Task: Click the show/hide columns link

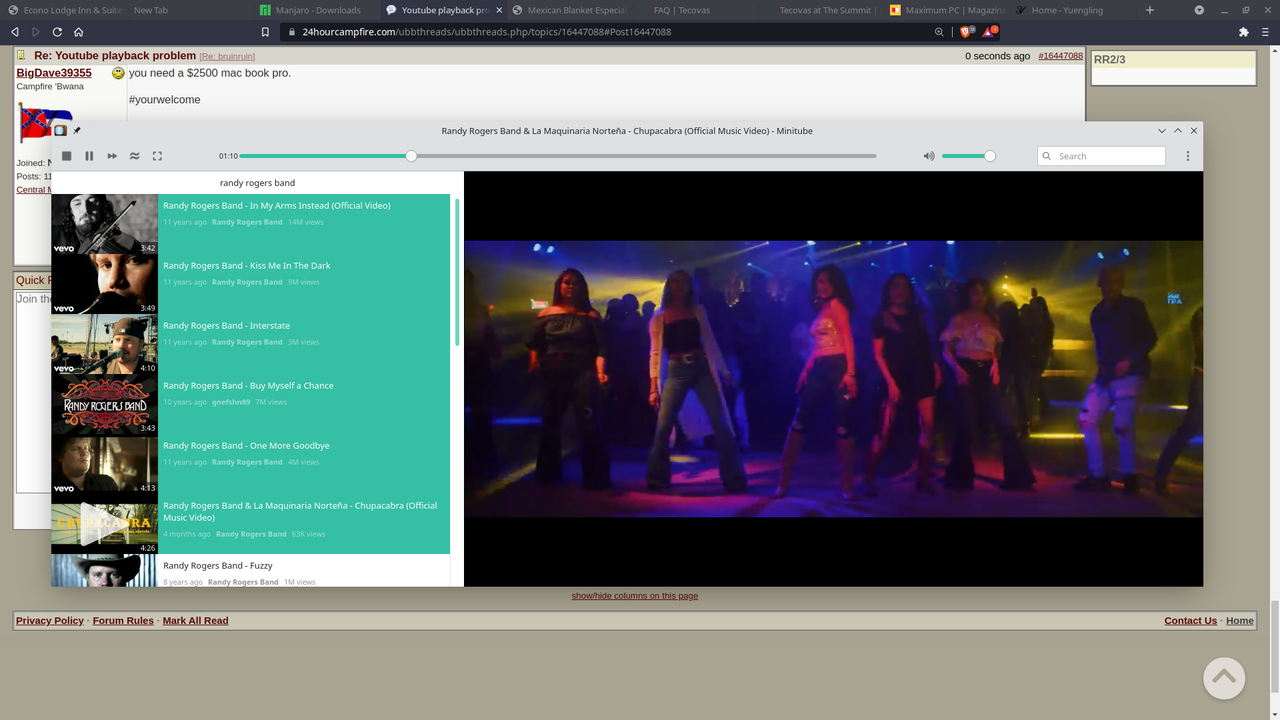Action: 635,596
